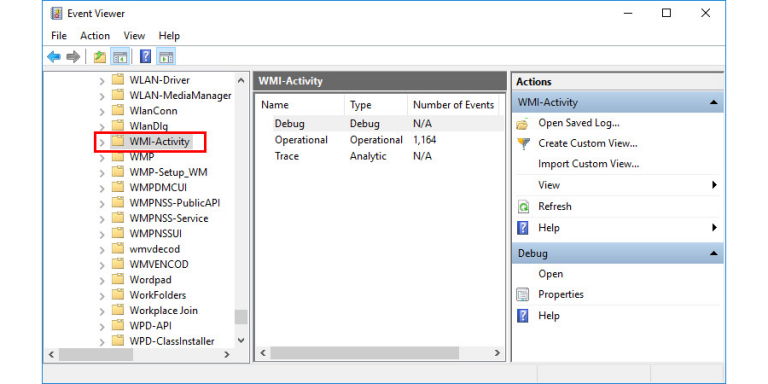Click Help icon under Debug section

(x=523, y=316)
